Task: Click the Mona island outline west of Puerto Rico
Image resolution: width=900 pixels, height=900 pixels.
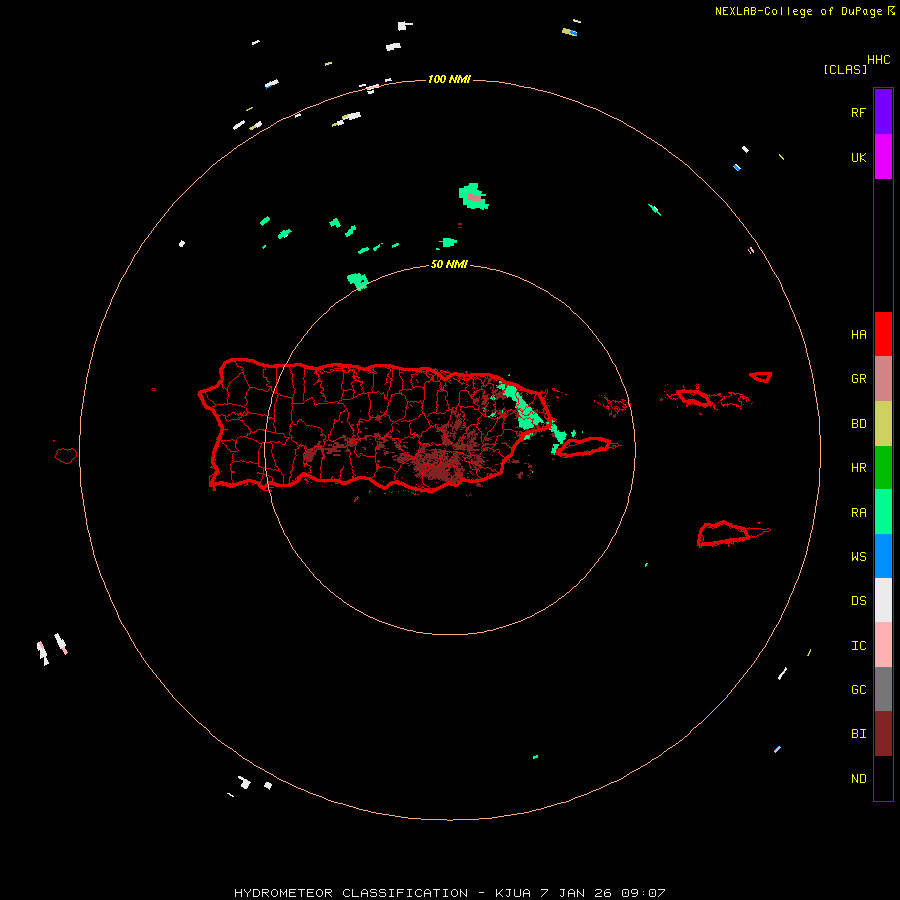Action: tap(66, 456)
